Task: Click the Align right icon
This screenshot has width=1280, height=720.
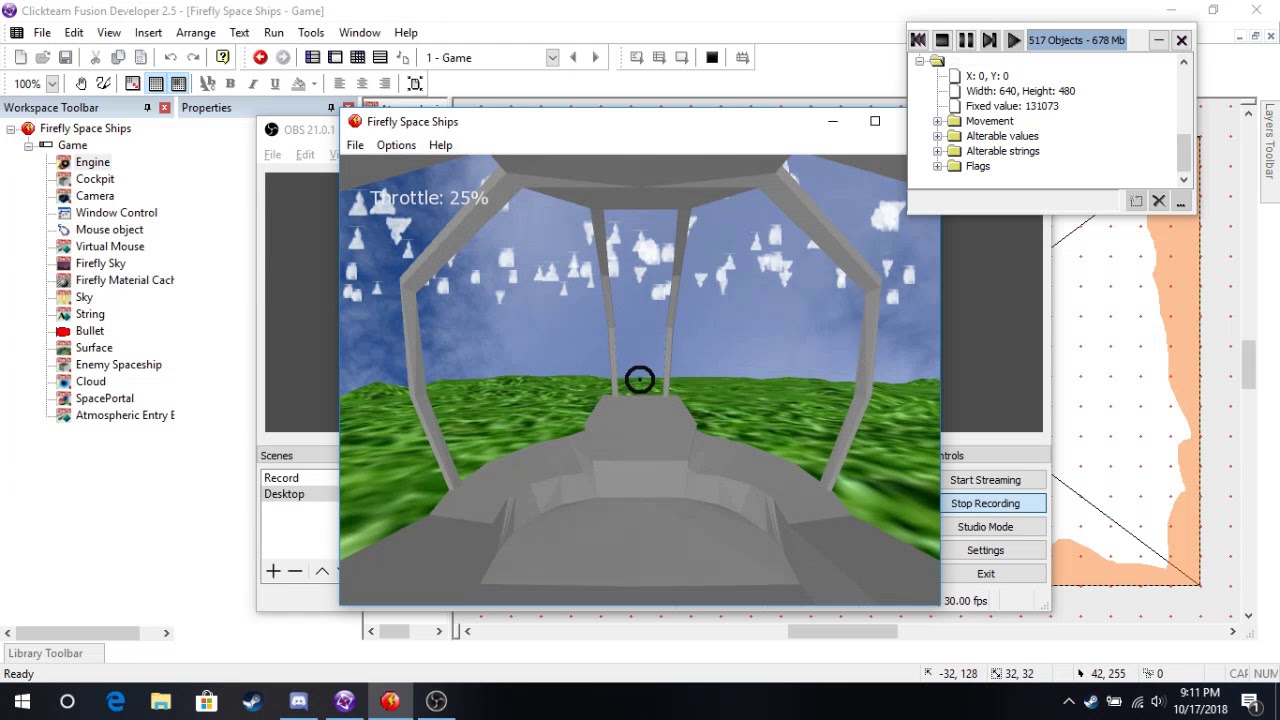Action: (385, 84)
